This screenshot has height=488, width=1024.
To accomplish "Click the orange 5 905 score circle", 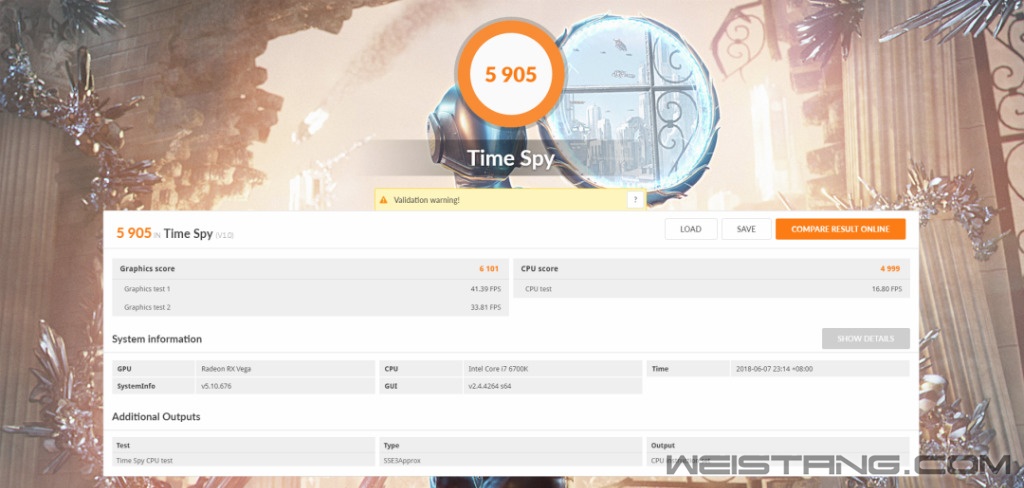I will (x=511, y=74).
